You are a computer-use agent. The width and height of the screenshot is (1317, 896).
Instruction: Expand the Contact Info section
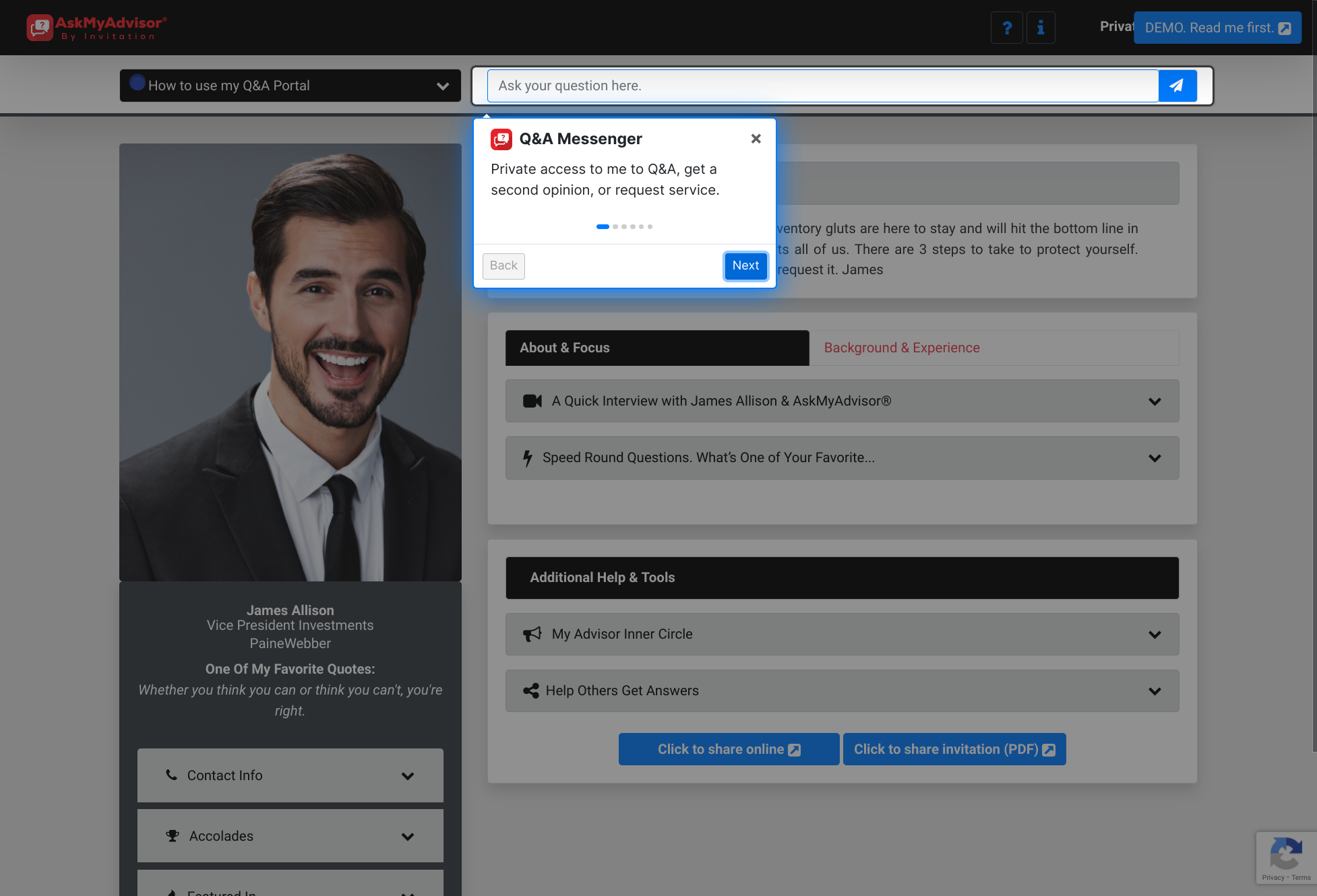[x=290, y=775]
